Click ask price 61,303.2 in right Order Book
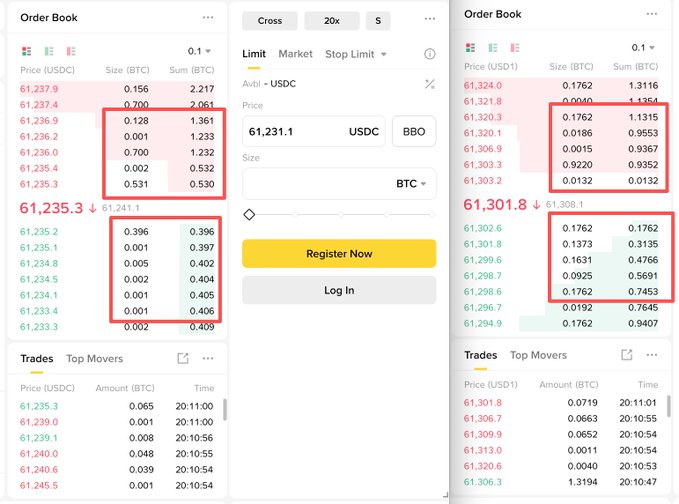This screenshot has width=679, height=504. pos(483,181)
